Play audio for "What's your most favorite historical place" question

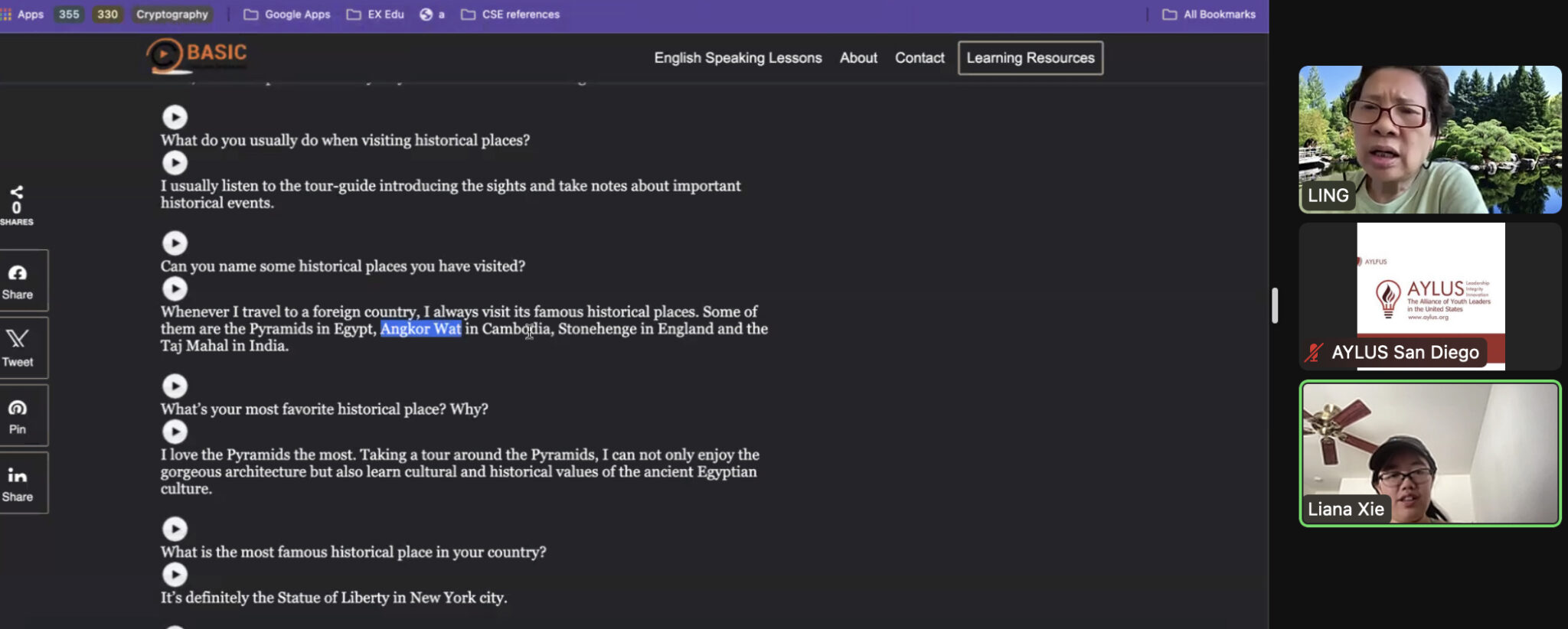(x=175, y=386)
